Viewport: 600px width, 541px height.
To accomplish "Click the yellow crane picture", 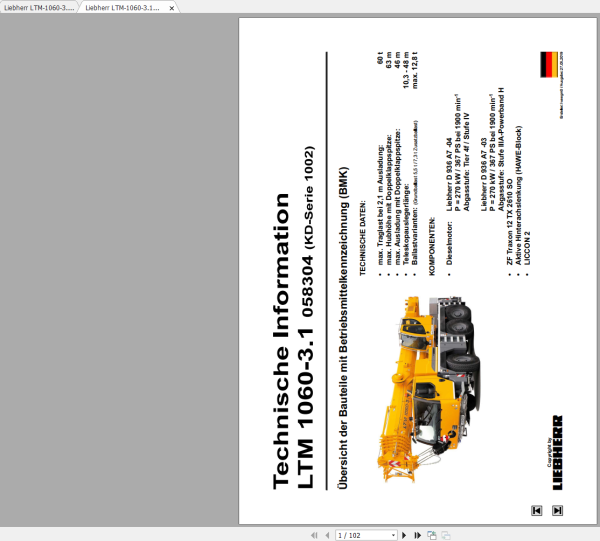I will tap(429, 388).
